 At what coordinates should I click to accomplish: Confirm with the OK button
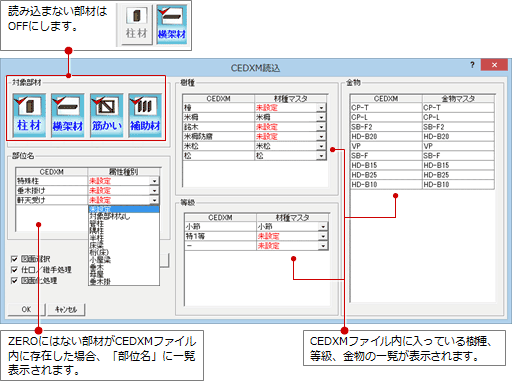coord(26,309)
